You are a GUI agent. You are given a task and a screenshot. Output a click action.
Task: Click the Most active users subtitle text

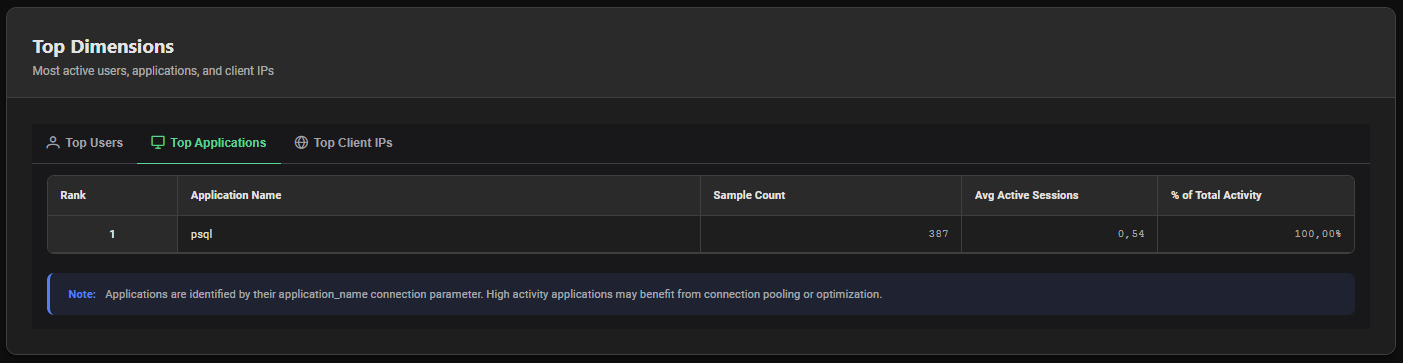[153, 72]
